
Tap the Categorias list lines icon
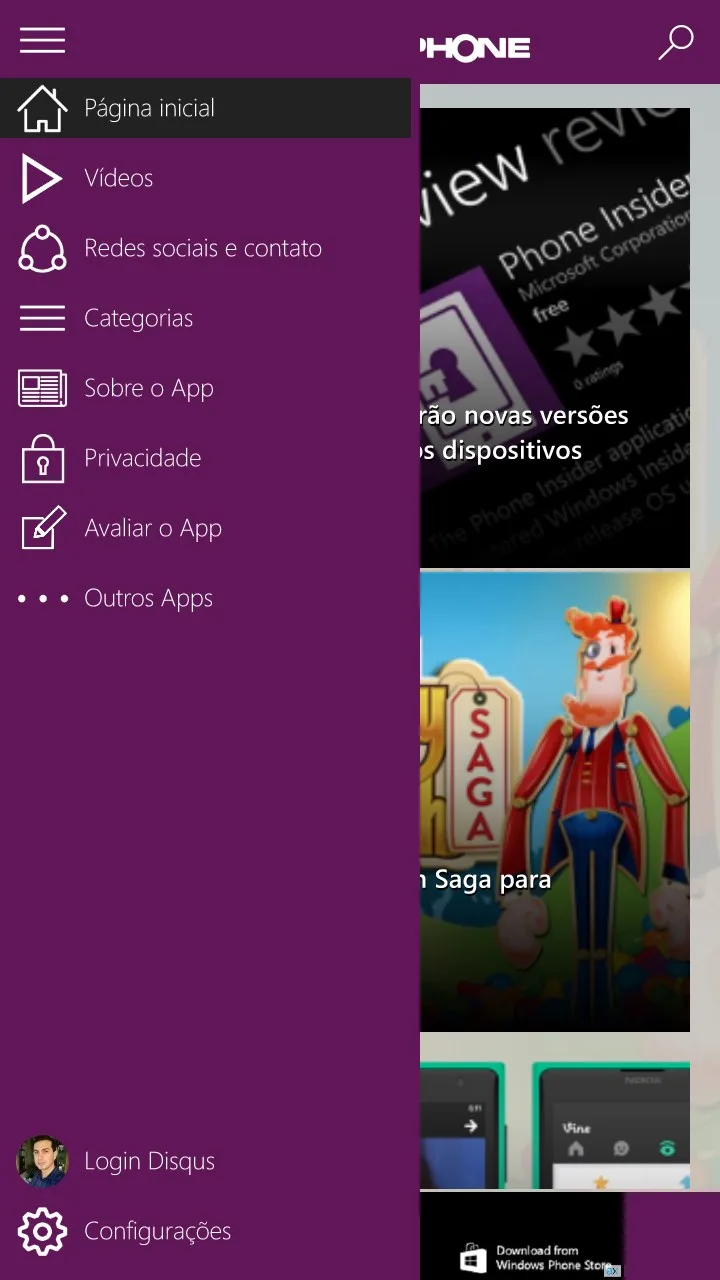click(42, 318)
